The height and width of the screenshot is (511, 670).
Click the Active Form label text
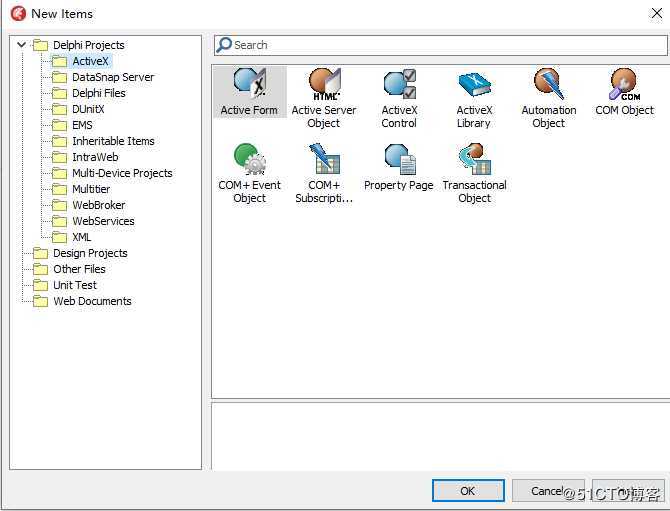tap(249, 110)
